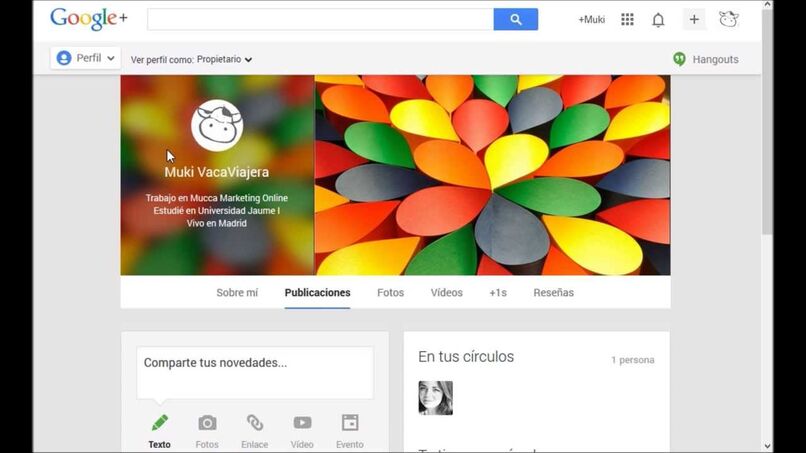Click Estudié en Universidad Jaume I text
Image resolution: width=806 pixels, height=453 pixels.
click(x=216, y=210)
